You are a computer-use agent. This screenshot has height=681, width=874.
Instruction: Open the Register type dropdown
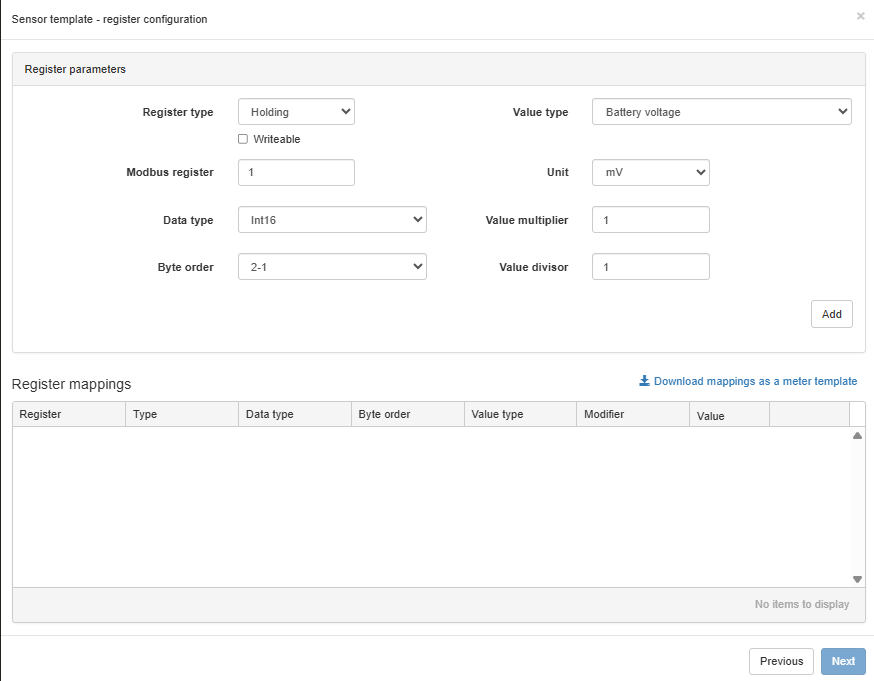point(296,111)
